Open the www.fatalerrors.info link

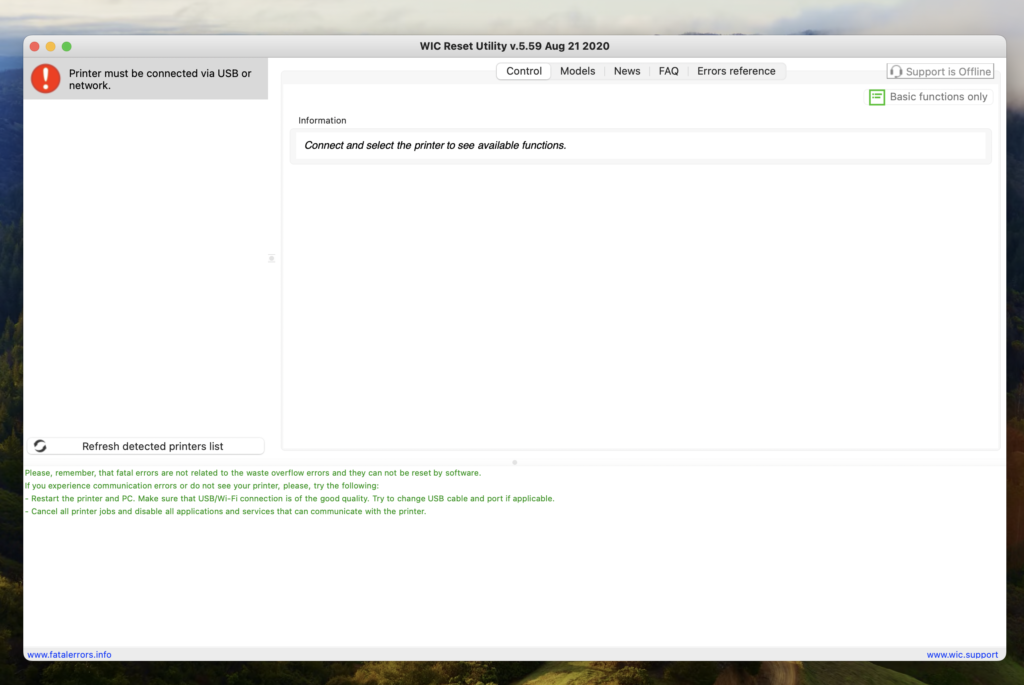pos(69,654)
